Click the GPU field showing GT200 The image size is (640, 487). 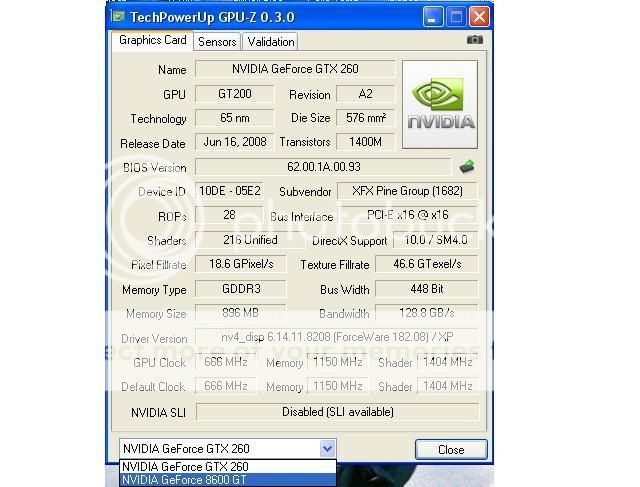pyautogui.click(x=235, y=94)
